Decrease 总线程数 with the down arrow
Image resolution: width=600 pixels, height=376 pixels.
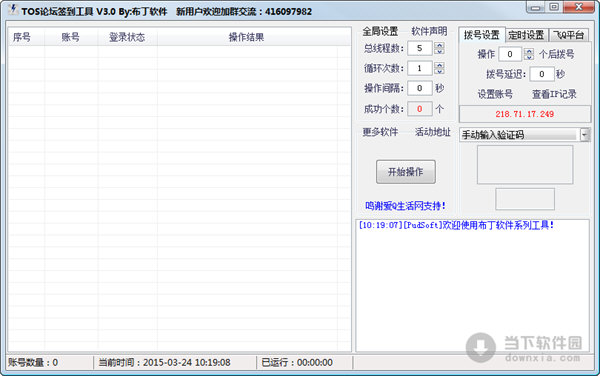(x=439, y=51)
